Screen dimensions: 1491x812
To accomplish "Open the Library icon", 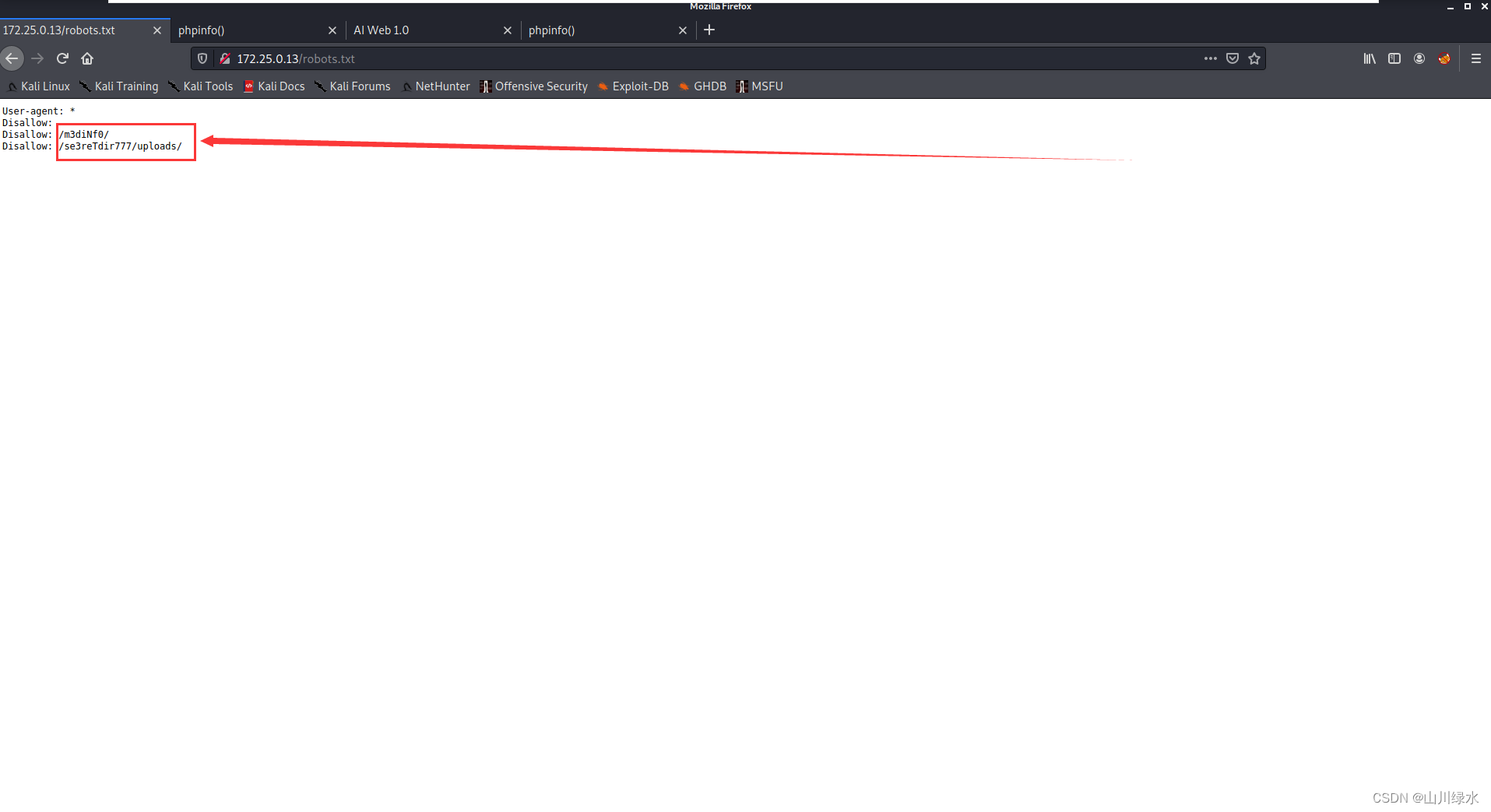I will coord(1370,58).
